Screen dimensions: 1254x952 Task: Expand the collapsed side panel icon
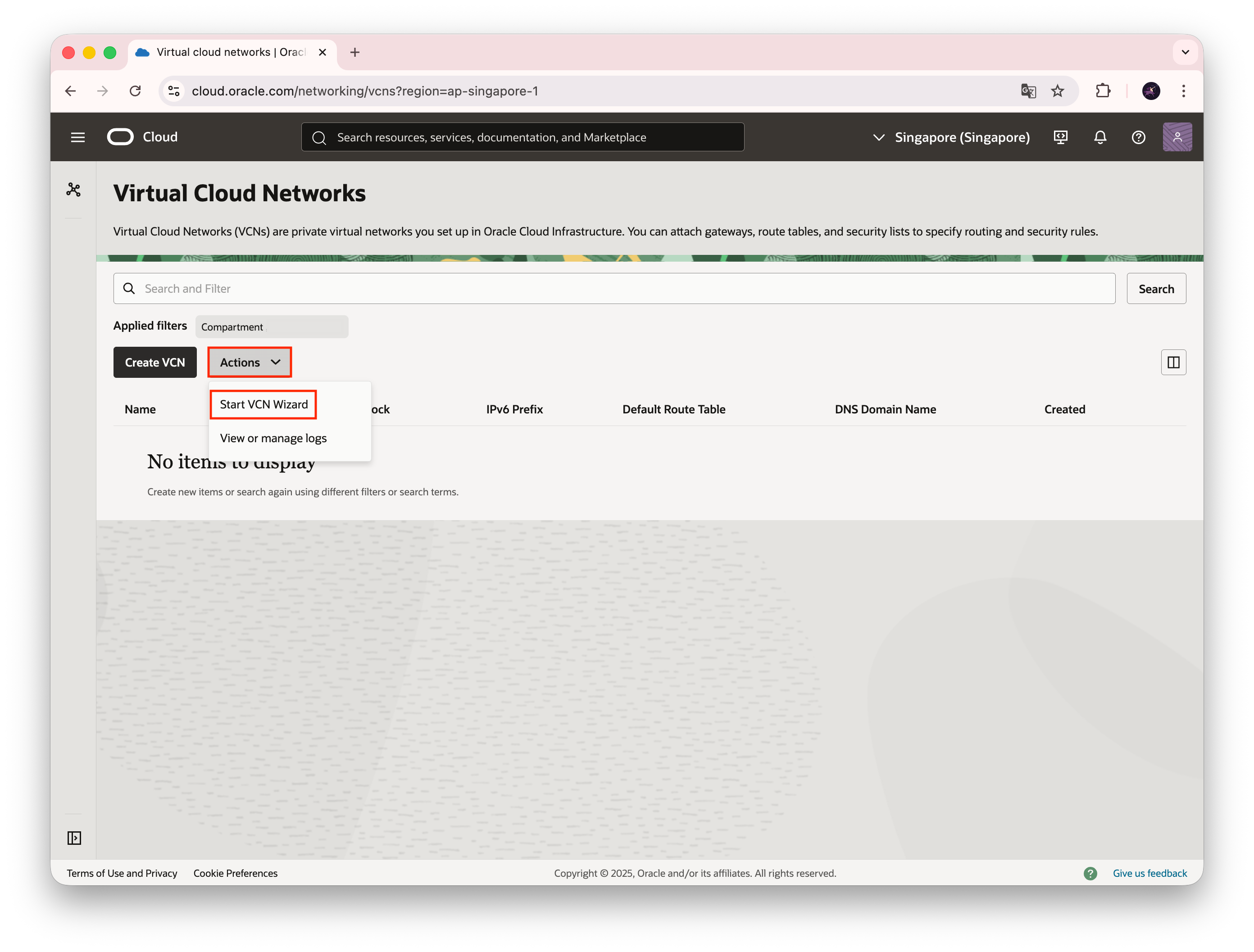74,838
